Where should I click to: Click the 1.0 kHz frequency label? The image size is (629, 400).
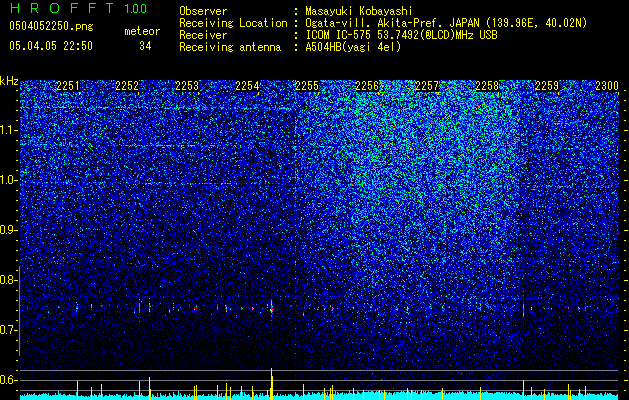click(x=8, y=180)
